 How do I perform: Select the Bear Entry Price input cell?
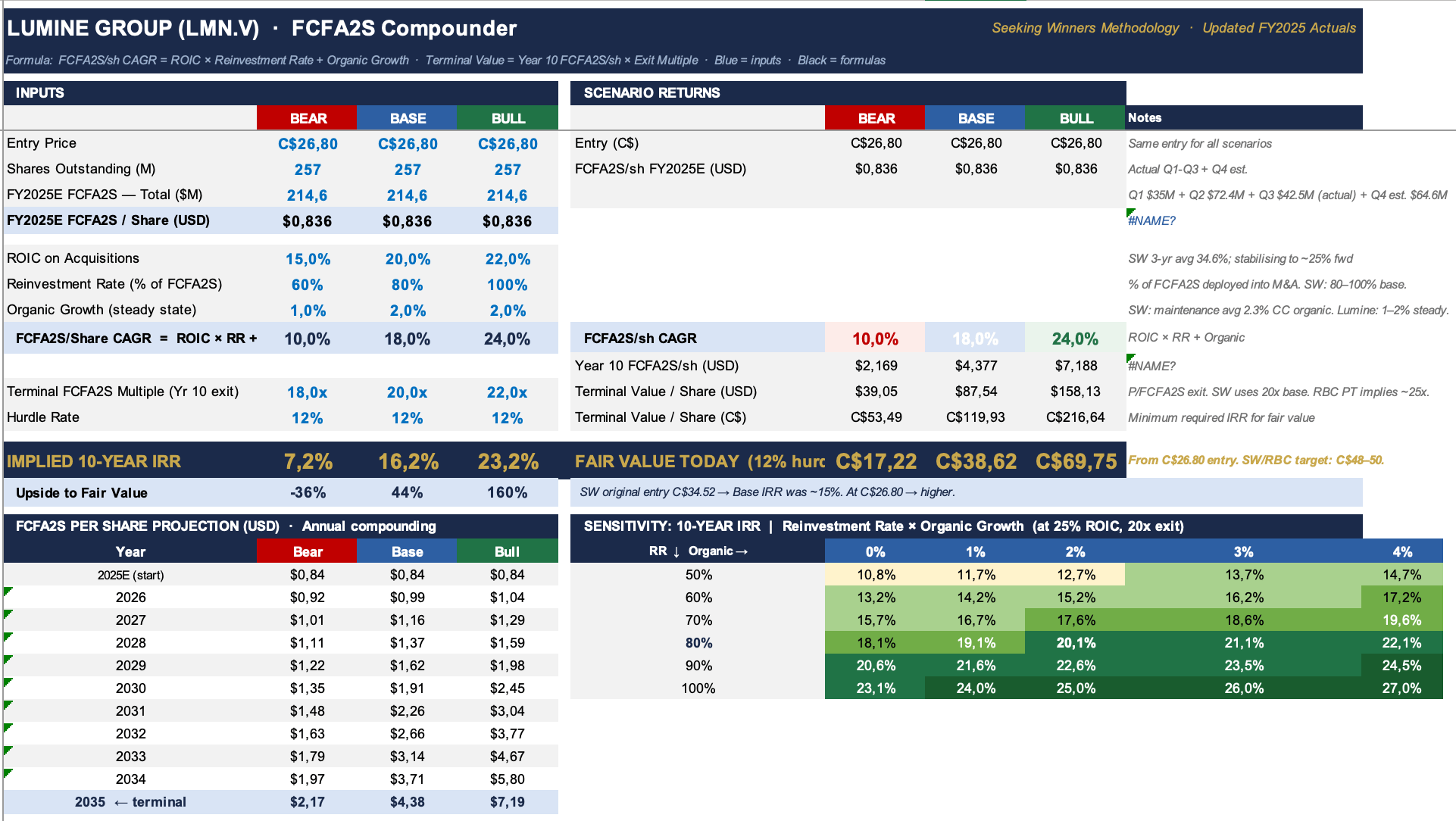coord(307,144)
